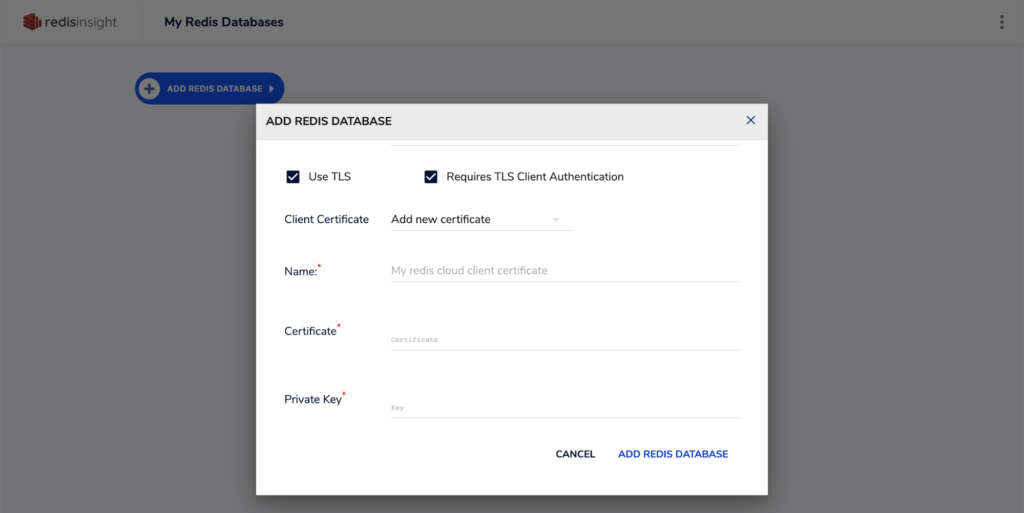The height and width of the screenshot is (513, 1024).
Task: Click the RedisInsight cube logo icon
Action: click(x=33, y=22)
